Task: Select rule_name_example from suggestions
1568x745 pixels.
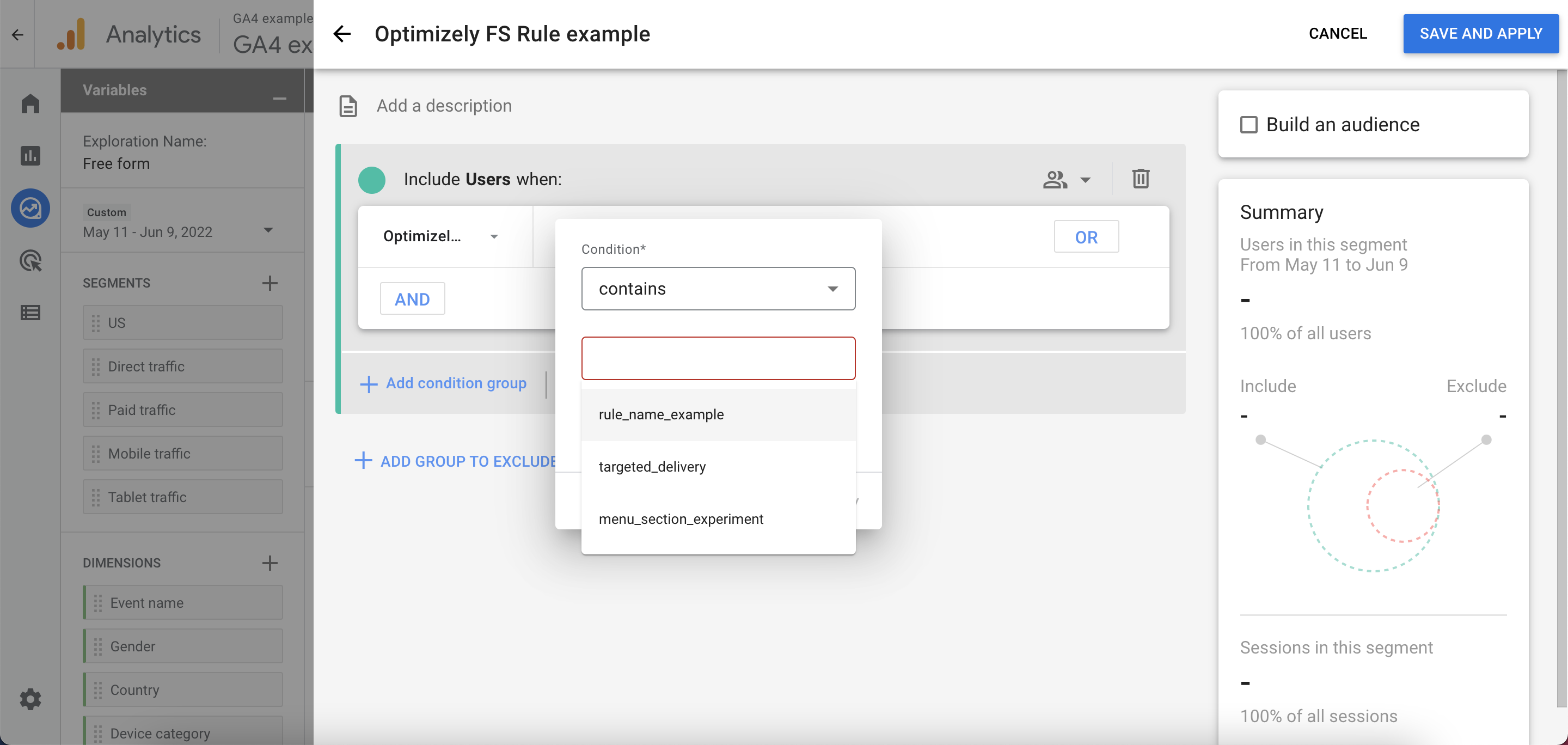Action: point(661,413)
